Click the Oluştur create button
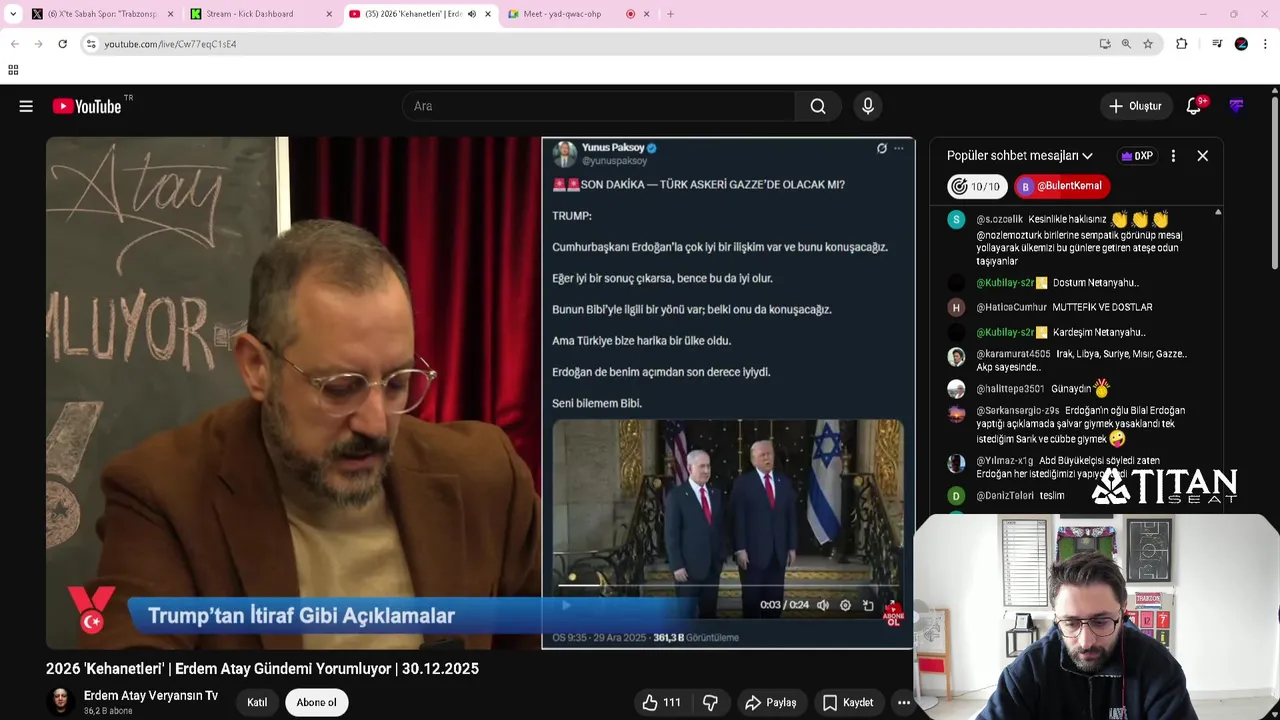This screenshot has width=1280, height=720. (1136, 106)
